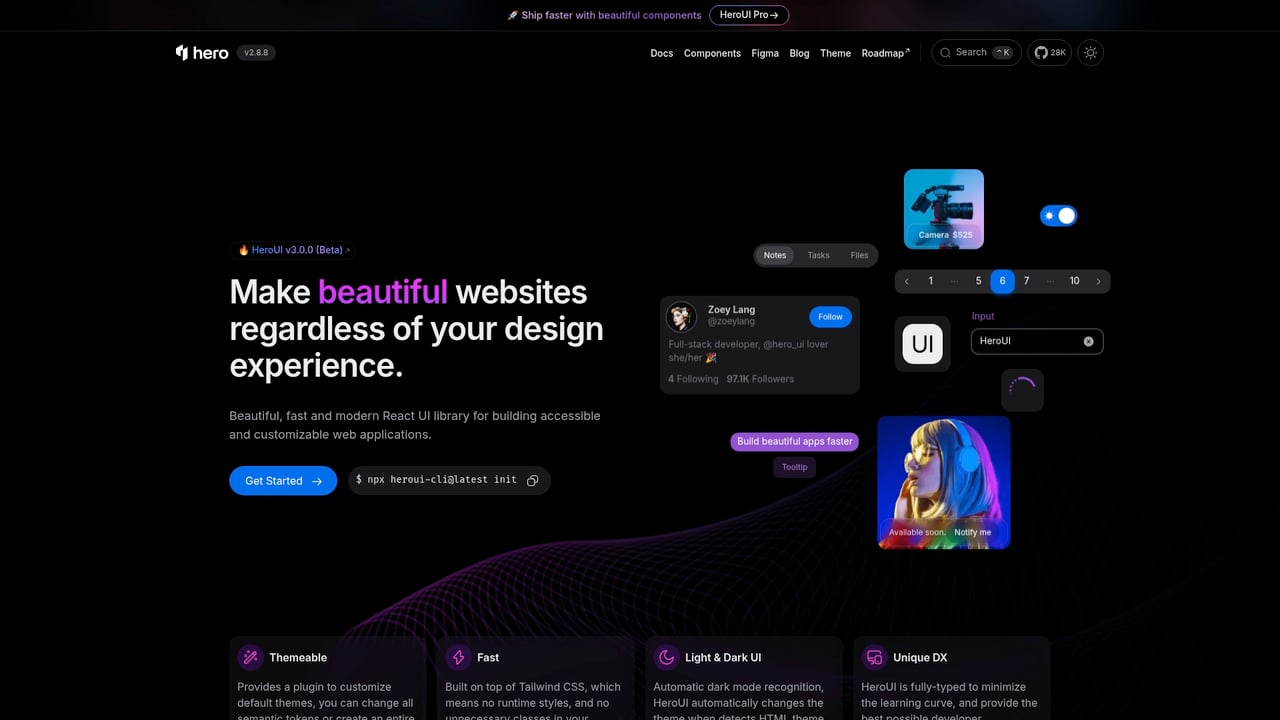
Task: Copy the npx heroui-cli install command
Action: coord(533,480)
